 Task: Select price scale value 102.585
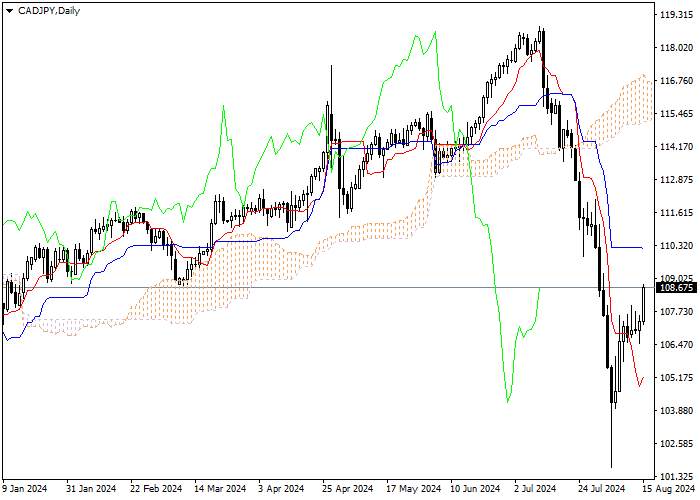(x=676, y=444)
